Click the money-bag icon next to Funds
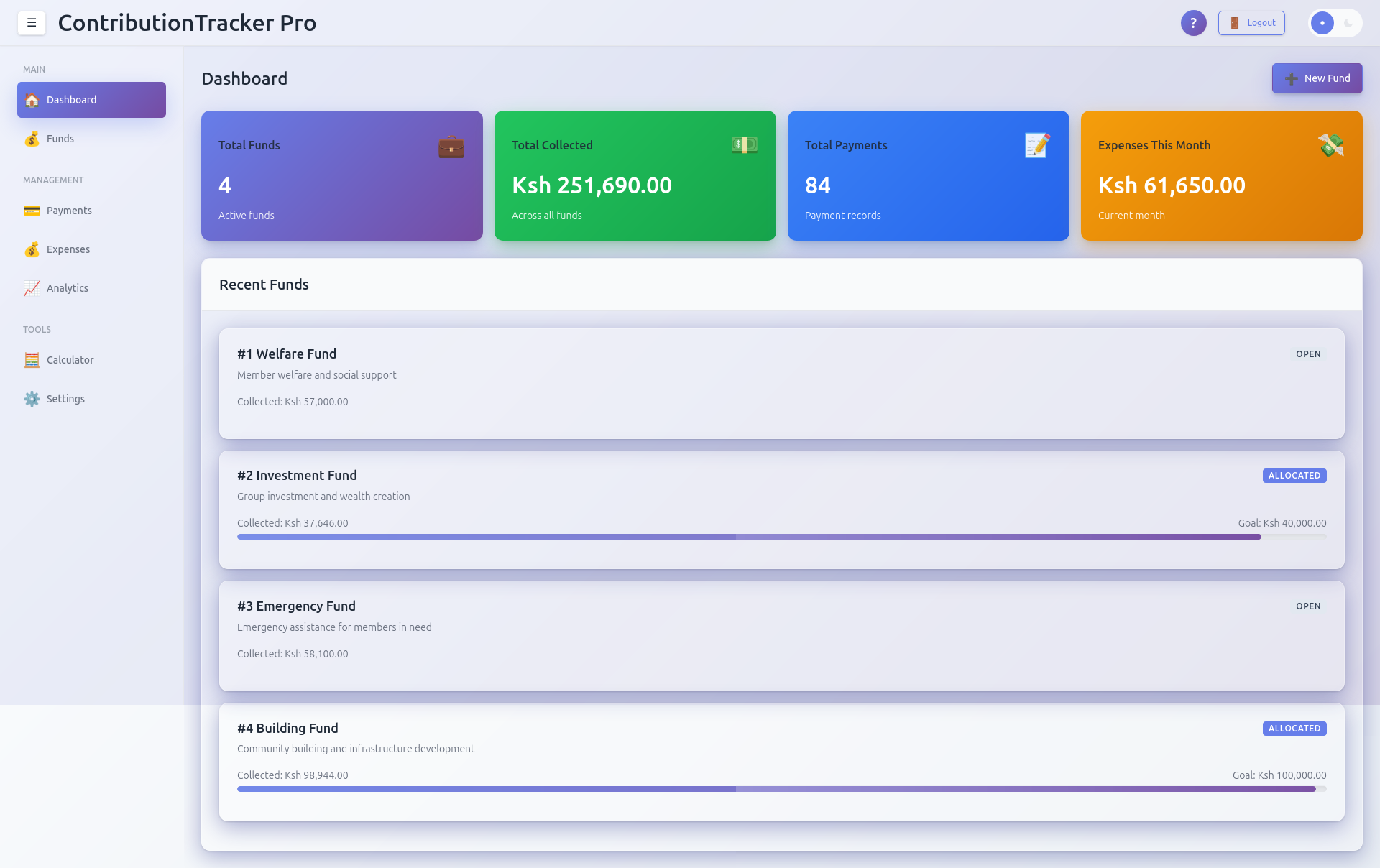 click(32, 139)
